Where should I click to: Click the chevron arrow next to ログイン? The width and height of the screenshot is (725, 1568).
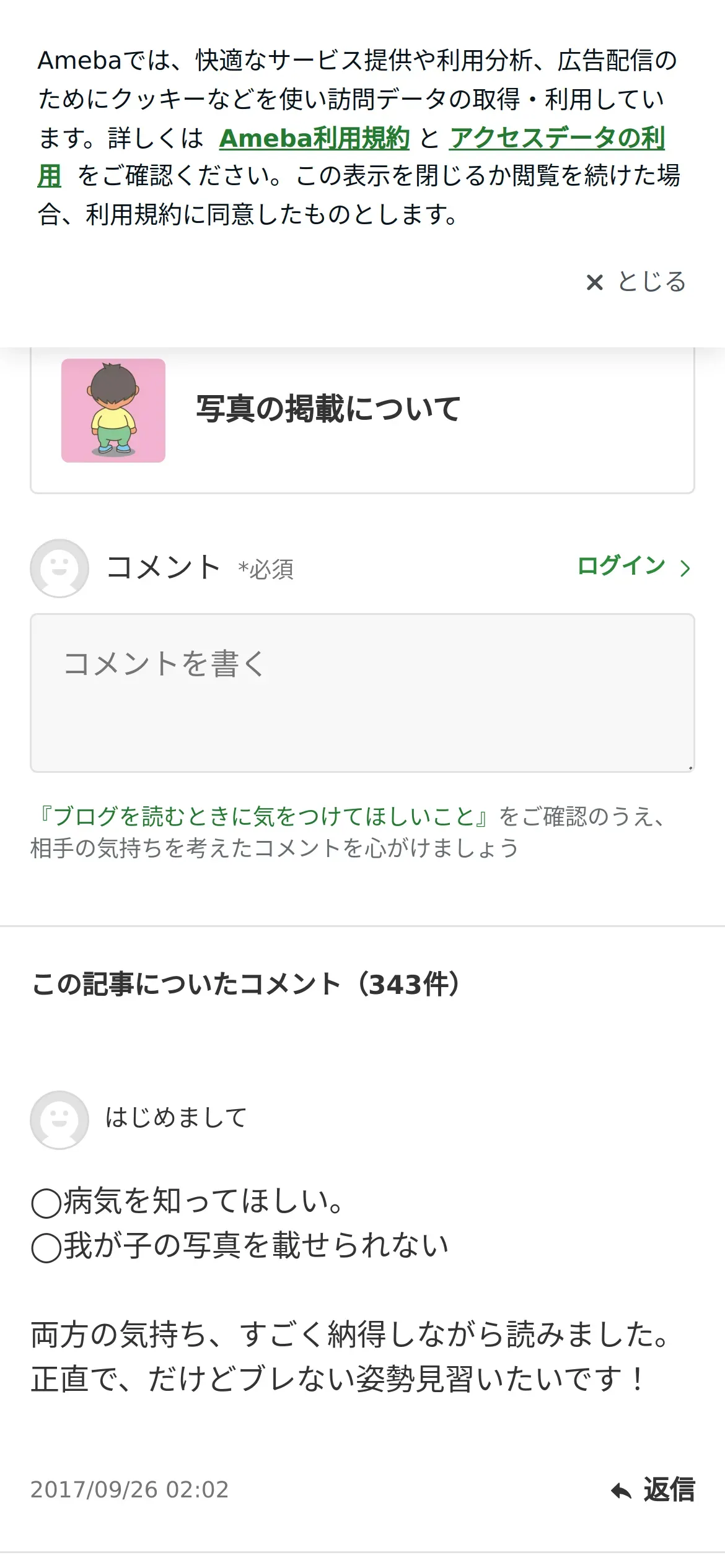(x=685, y=568)
